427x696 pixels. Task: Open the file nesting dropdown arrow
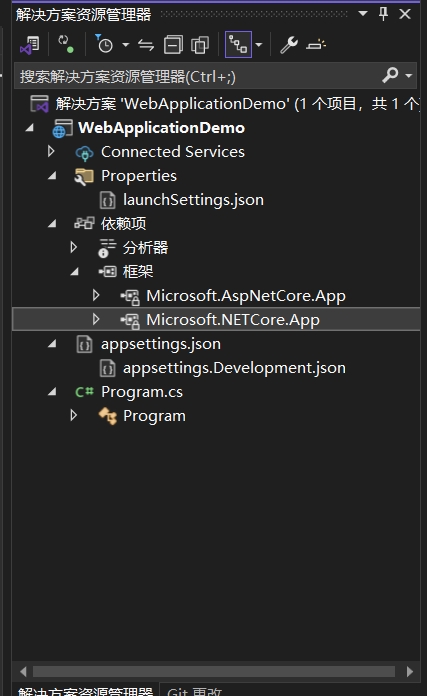259,45
